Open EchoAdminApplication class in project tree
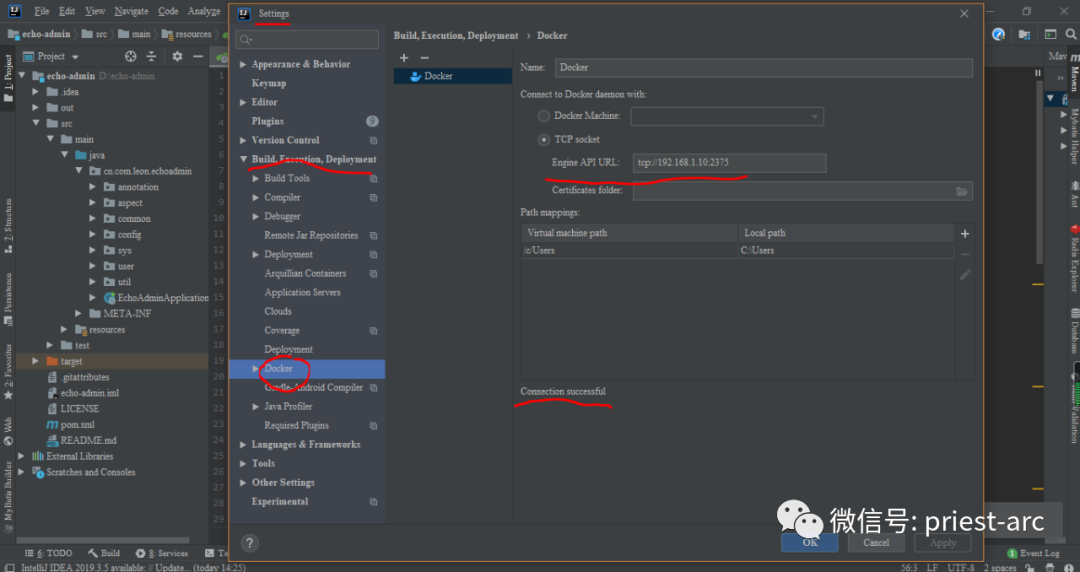Image resolution: width=1080 pixels, height=572 pixels. [156, 298]
